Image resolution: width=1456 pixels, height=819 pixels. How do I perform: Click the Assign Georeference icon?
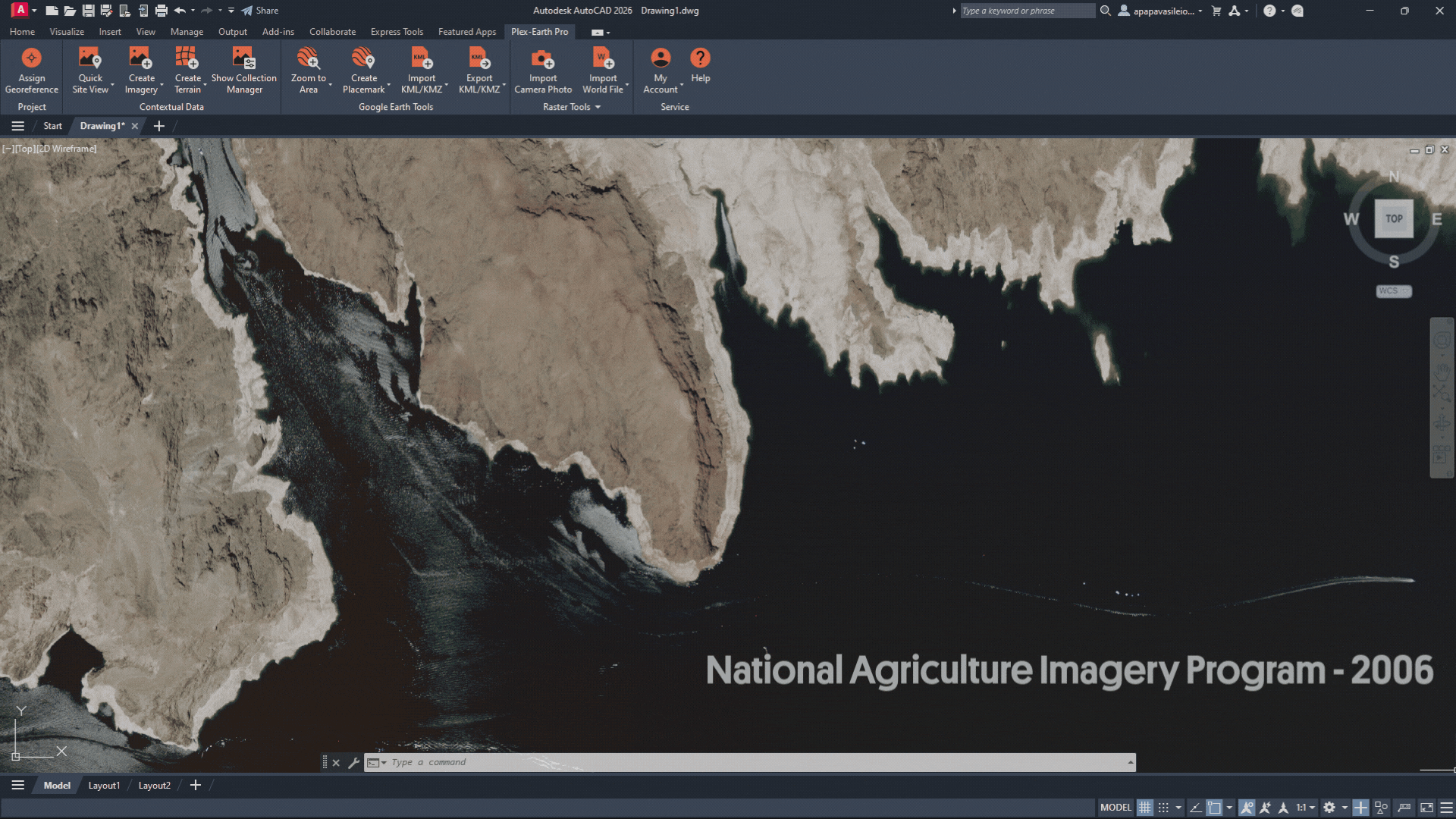click(x=31, y=58)
